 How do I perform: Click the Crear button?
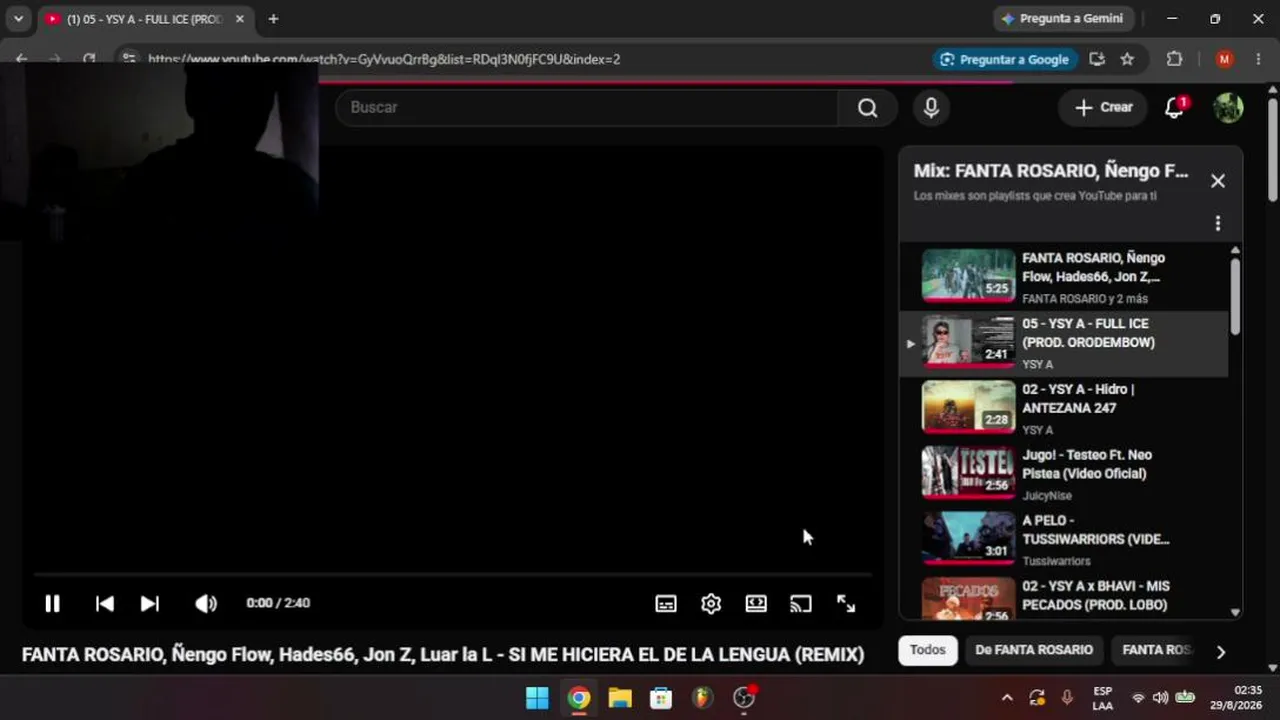(x=1103, y=108)
